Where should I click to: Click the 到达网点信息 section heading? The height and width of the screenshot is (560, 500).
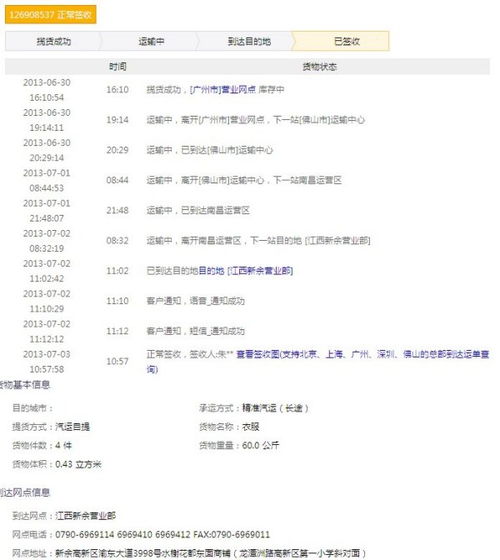tap(25, 493)
